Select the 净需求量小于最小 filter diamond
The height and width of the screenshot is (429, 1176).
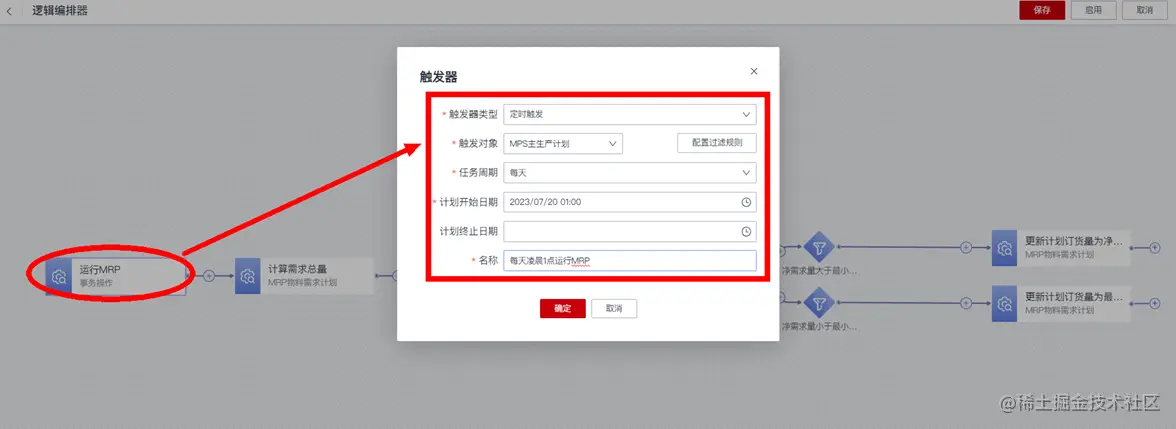pyautogui.click(x=818, y=304)
